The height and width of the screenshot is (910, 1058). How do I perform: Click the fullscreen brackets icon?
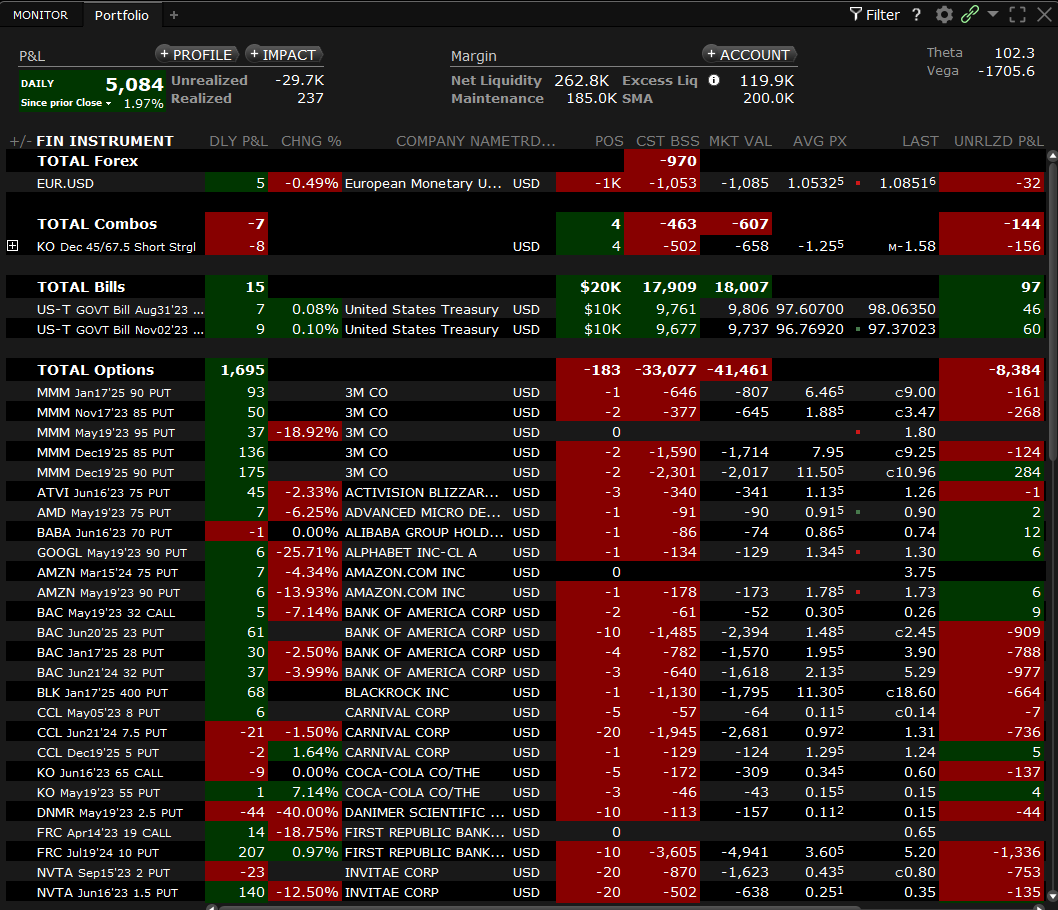pyautogui.click(x=1017, y=14)
